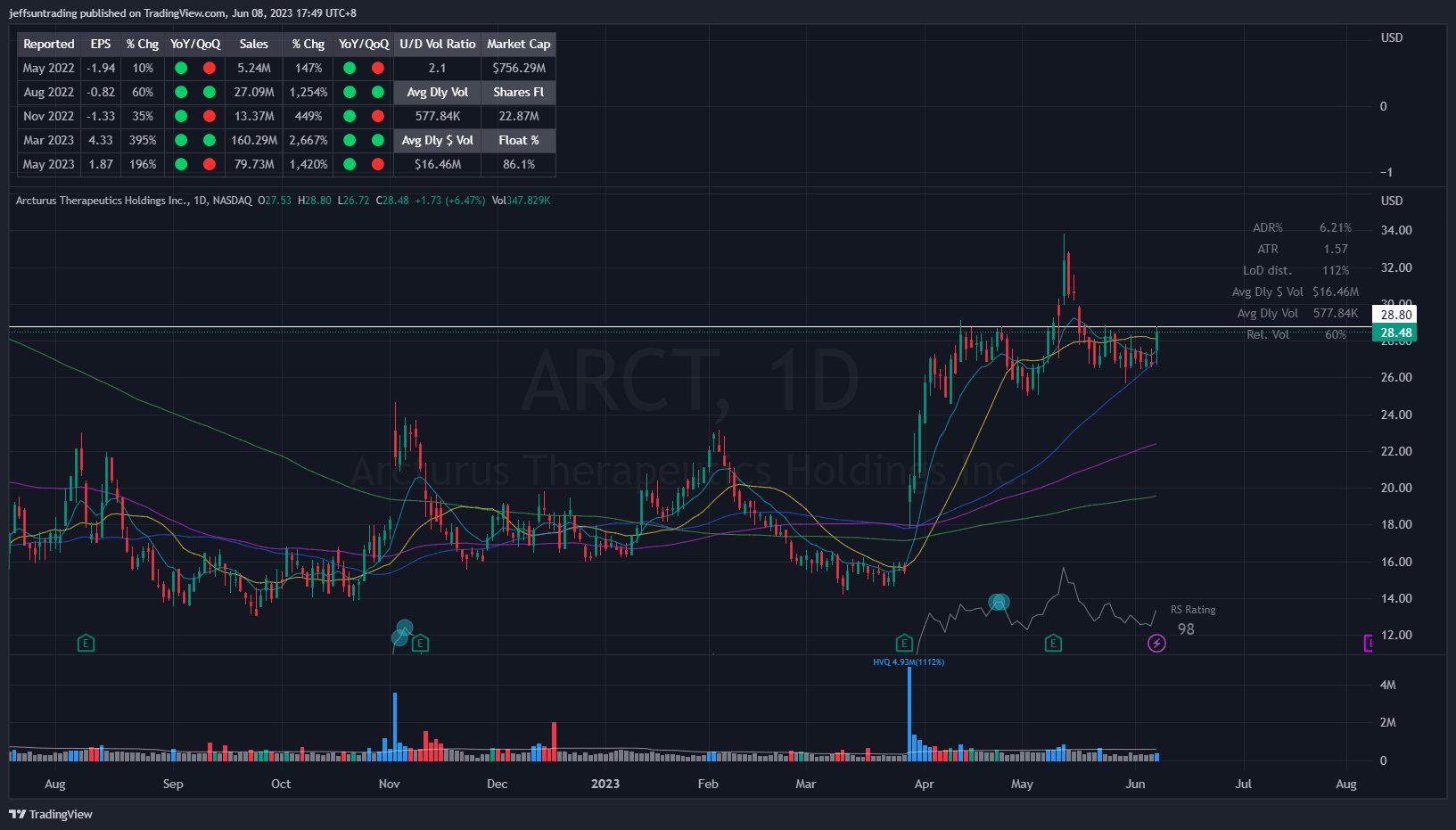
Task: Click the Sales column header
Action: pyautogui.click(x=254, y=44)
